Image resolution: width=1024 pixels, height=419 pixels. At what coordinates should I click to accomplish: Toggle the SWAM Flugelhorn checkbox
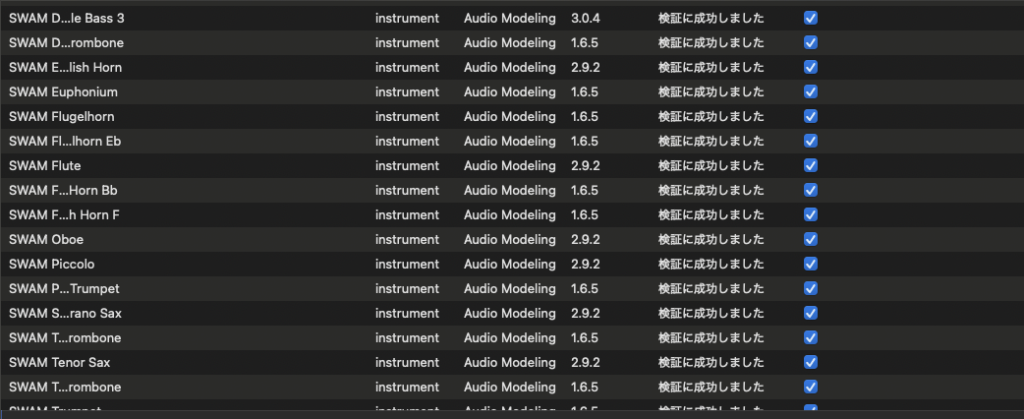pyautogui.click(x=811, y=116)
